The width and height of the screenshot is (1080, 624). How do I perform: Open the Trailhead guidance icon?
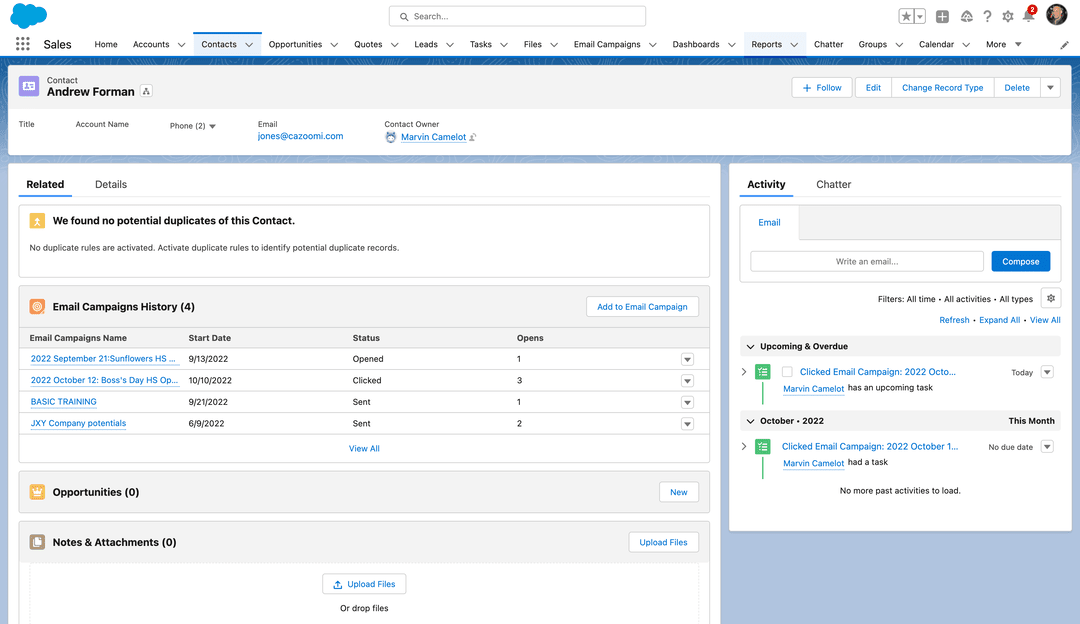tap(965, 15)
